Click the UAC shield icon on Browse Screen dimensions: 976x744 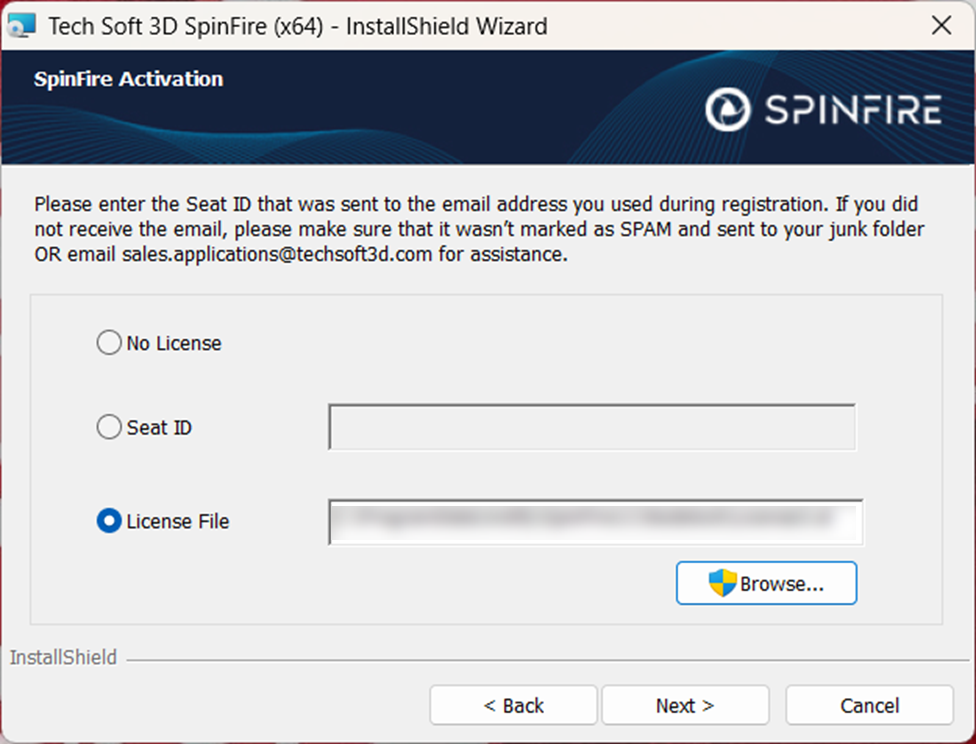click(x=722, y=584)
